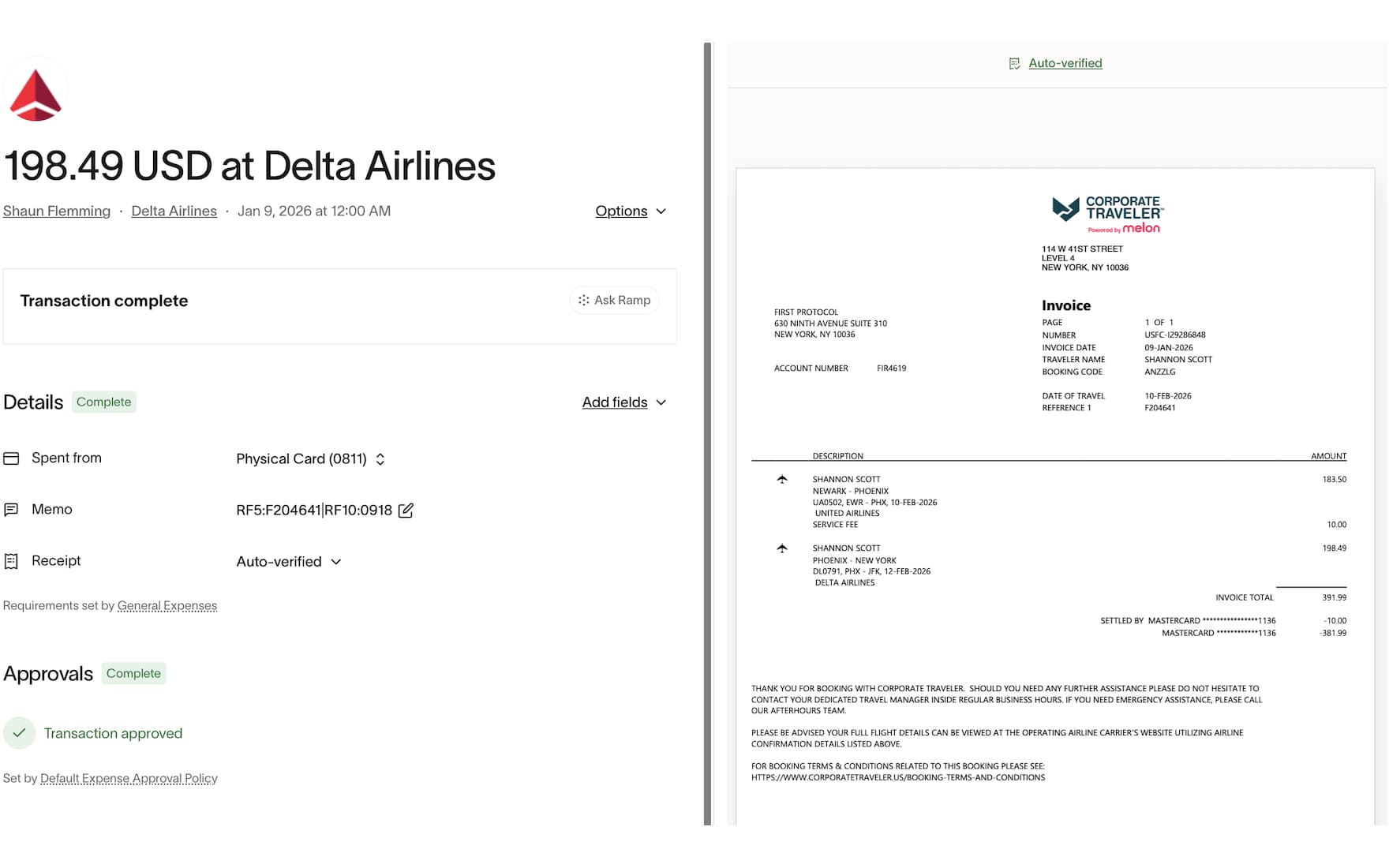Click the Ask Ramp sparkle icon
The height and width of the screenshot is (868, 1389).
click(x=583, y=301)
